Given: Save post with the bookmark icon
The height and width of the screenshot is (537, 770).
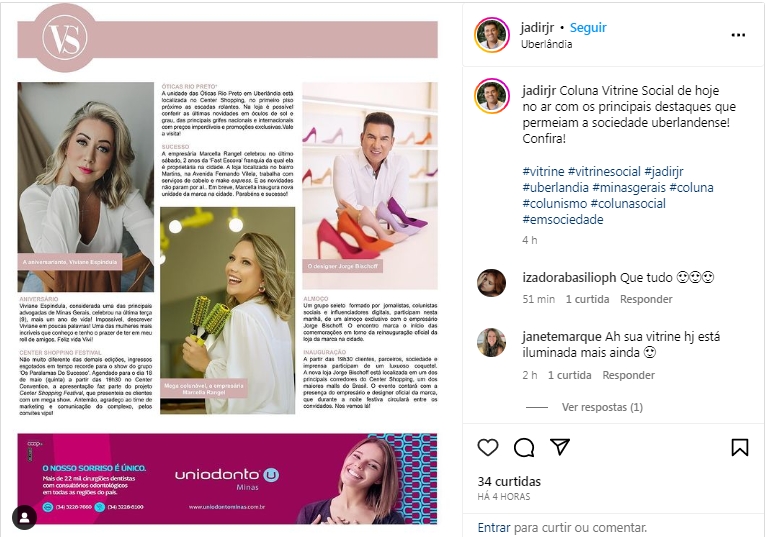Looking at the screenshot, I should pyautogui.click(x=740, y=447).
